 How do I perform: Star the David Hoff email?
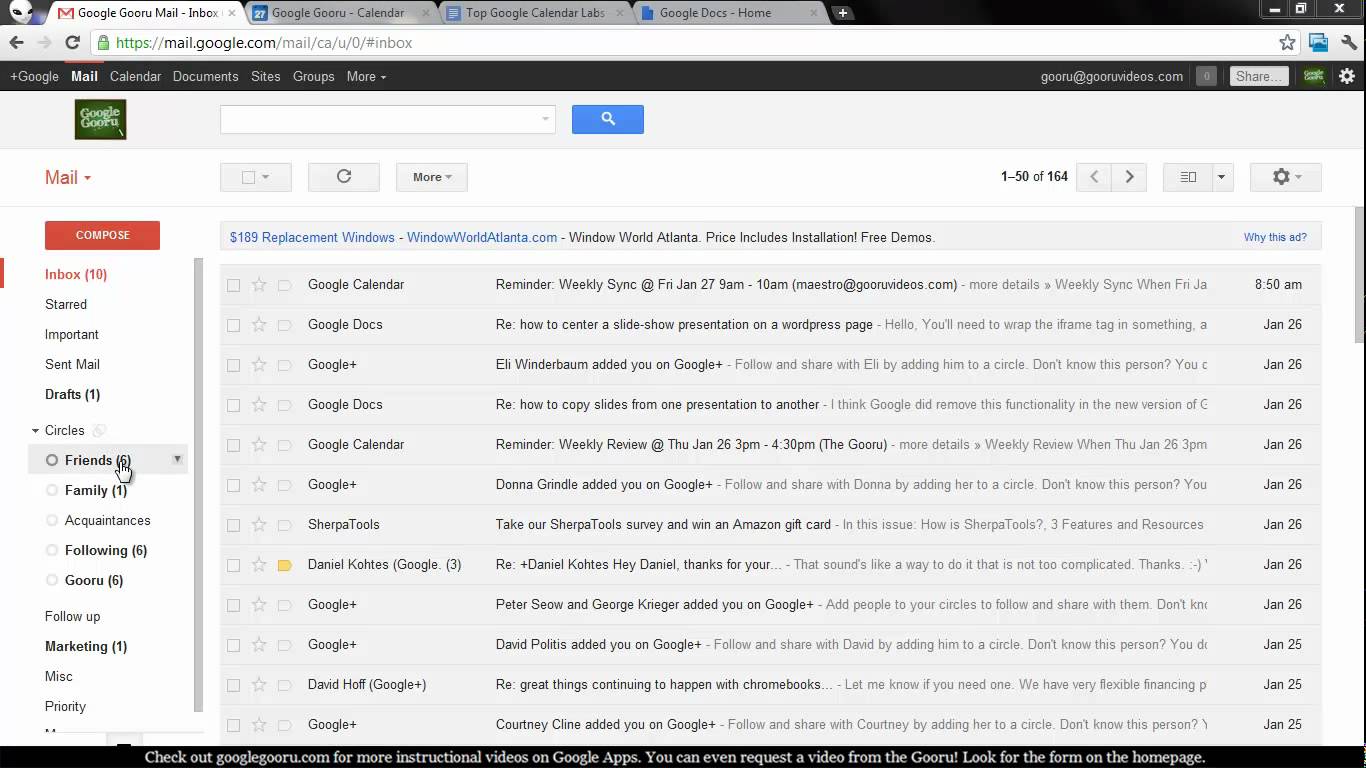click(x=259, y=685)
